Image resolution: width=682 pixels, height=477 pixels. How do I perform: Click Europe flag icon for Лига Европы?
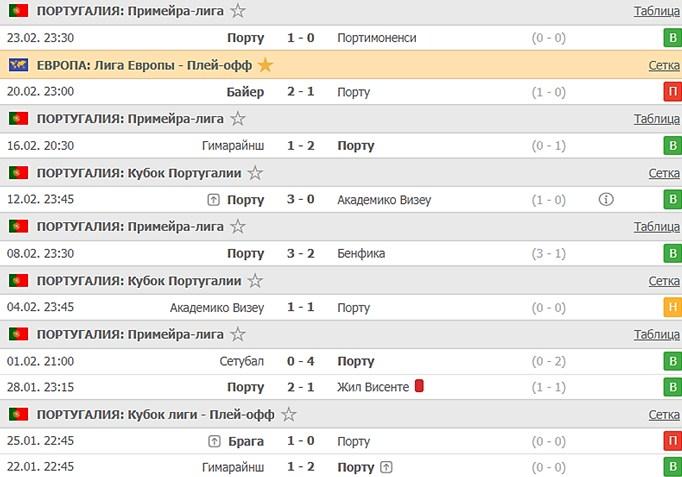(x=18, y=65)
